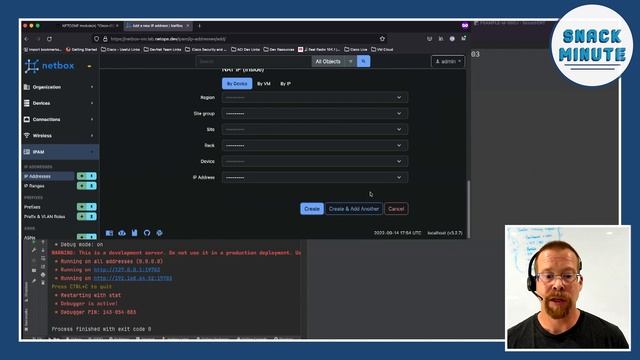Open the docs icon in the NetBox footer
This screenshot has width=640, height=360.
[x=109, y=233]
